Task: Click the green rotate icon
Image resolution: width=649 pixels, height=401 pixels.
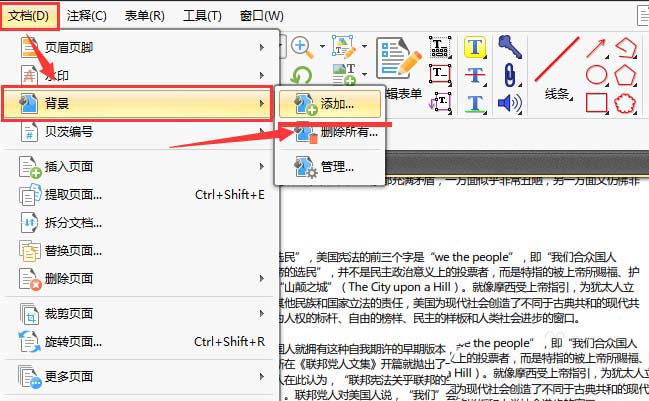Action: click(x=301, y=76)
